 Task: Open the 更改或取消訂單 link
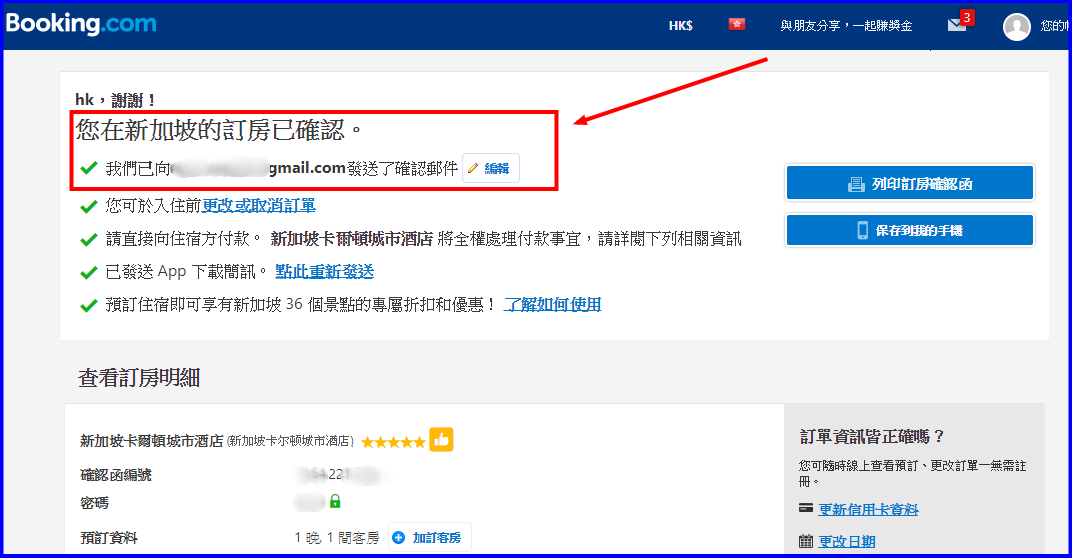(258, 205)
